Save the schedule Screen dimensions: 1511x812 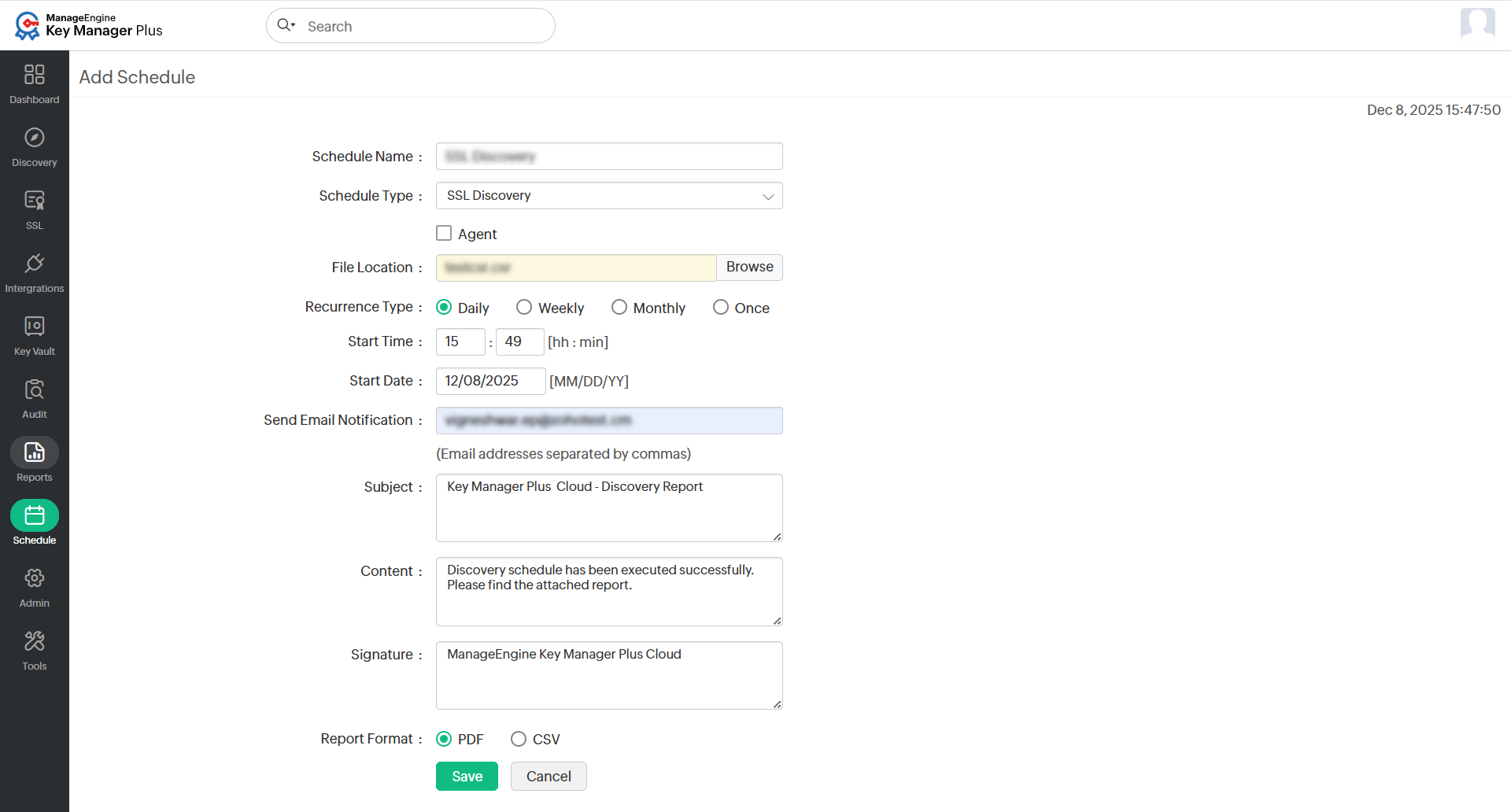click(467, 777)
